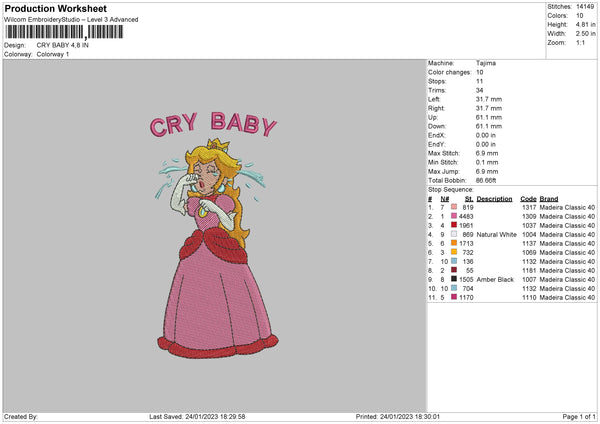Pick the red swatch for code 1037
Image resolution: width=600 pixels, height=424 pixels.
coord(454,225)
